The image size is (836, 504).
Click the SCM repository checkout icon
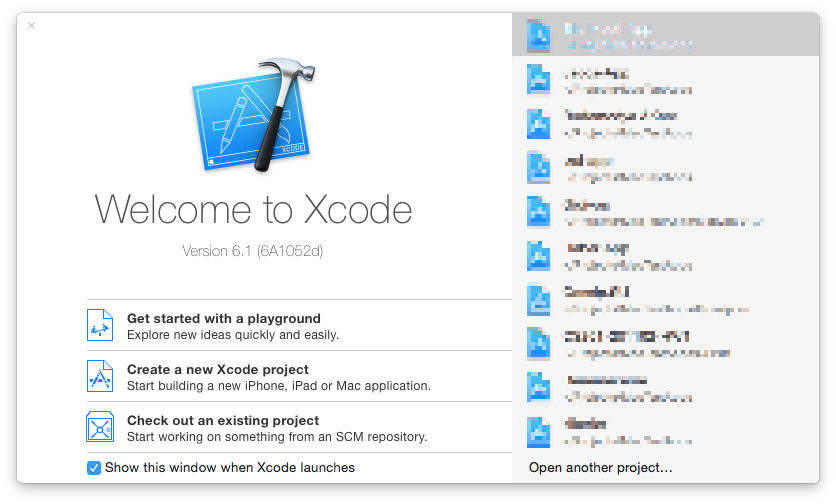(x=100, y=427)
